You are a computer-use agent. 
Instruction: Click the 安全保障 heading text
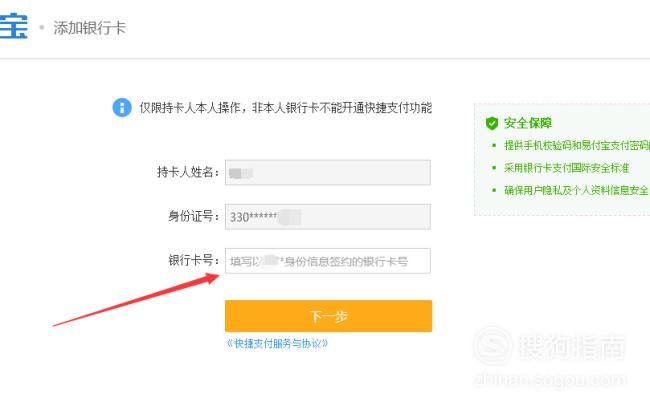[528, 123]
